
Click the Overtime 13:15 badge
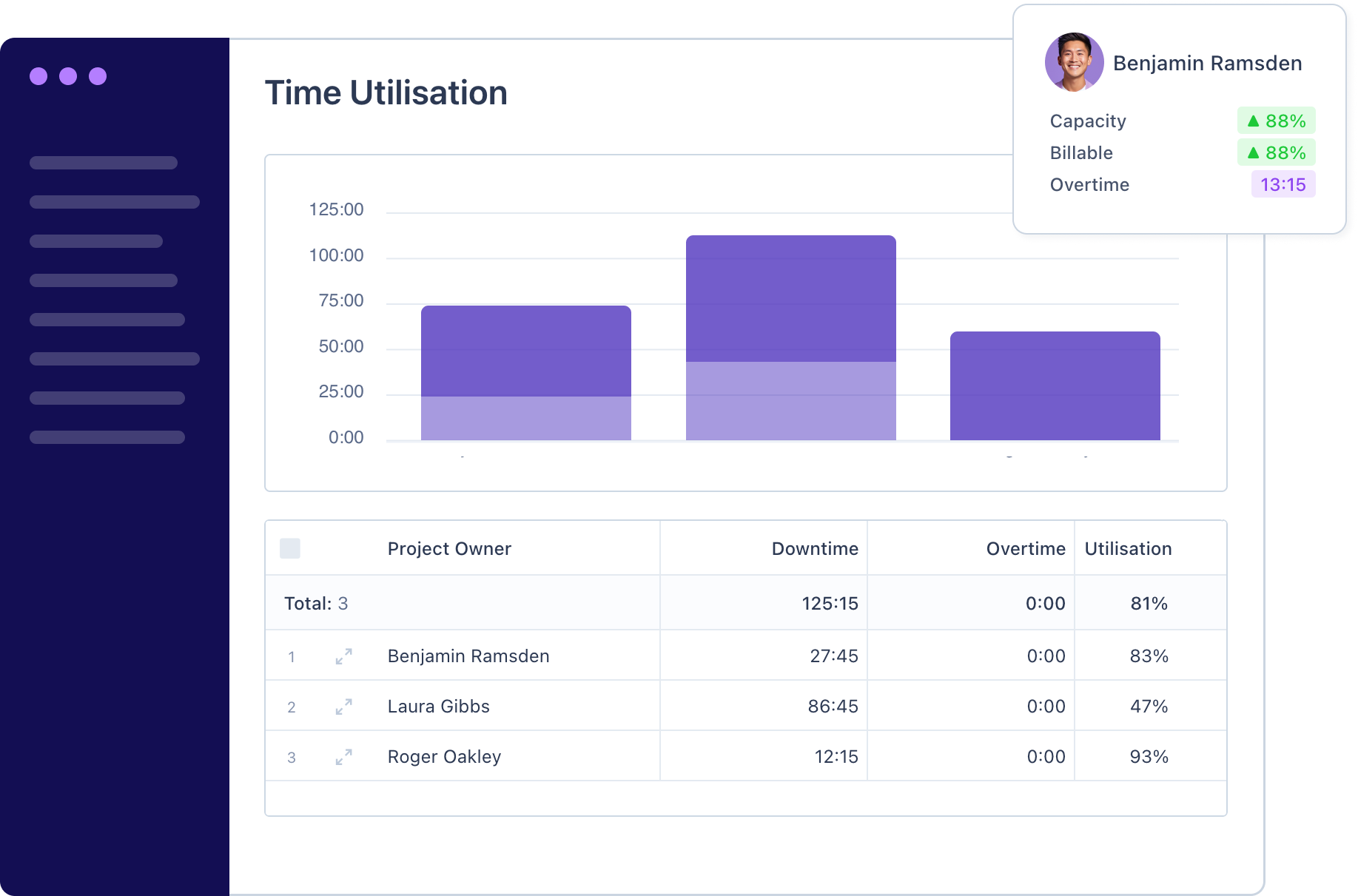[1283, 184]
